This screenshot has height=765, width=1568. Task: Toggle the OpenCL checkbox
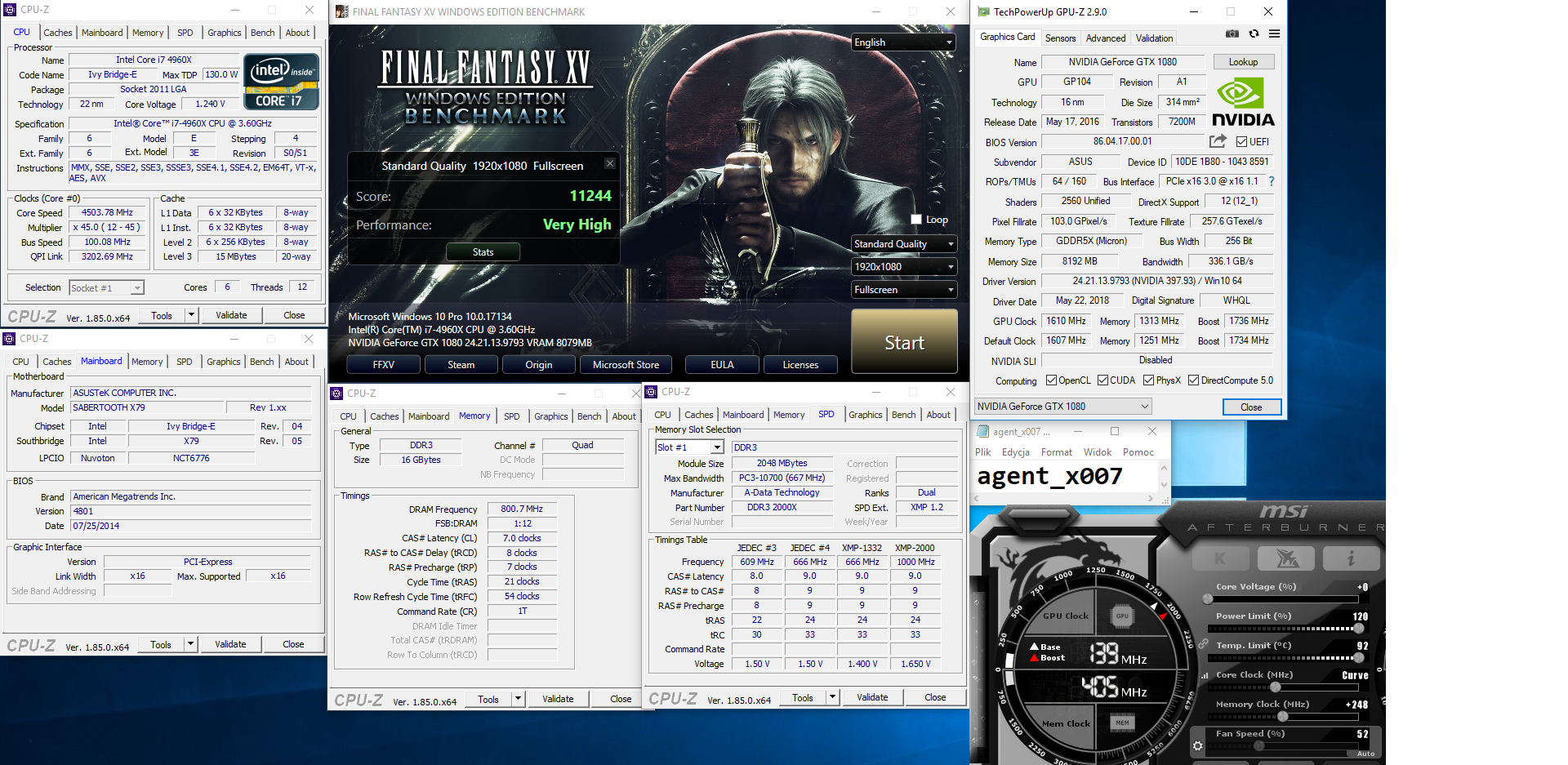click(1051, 380)
